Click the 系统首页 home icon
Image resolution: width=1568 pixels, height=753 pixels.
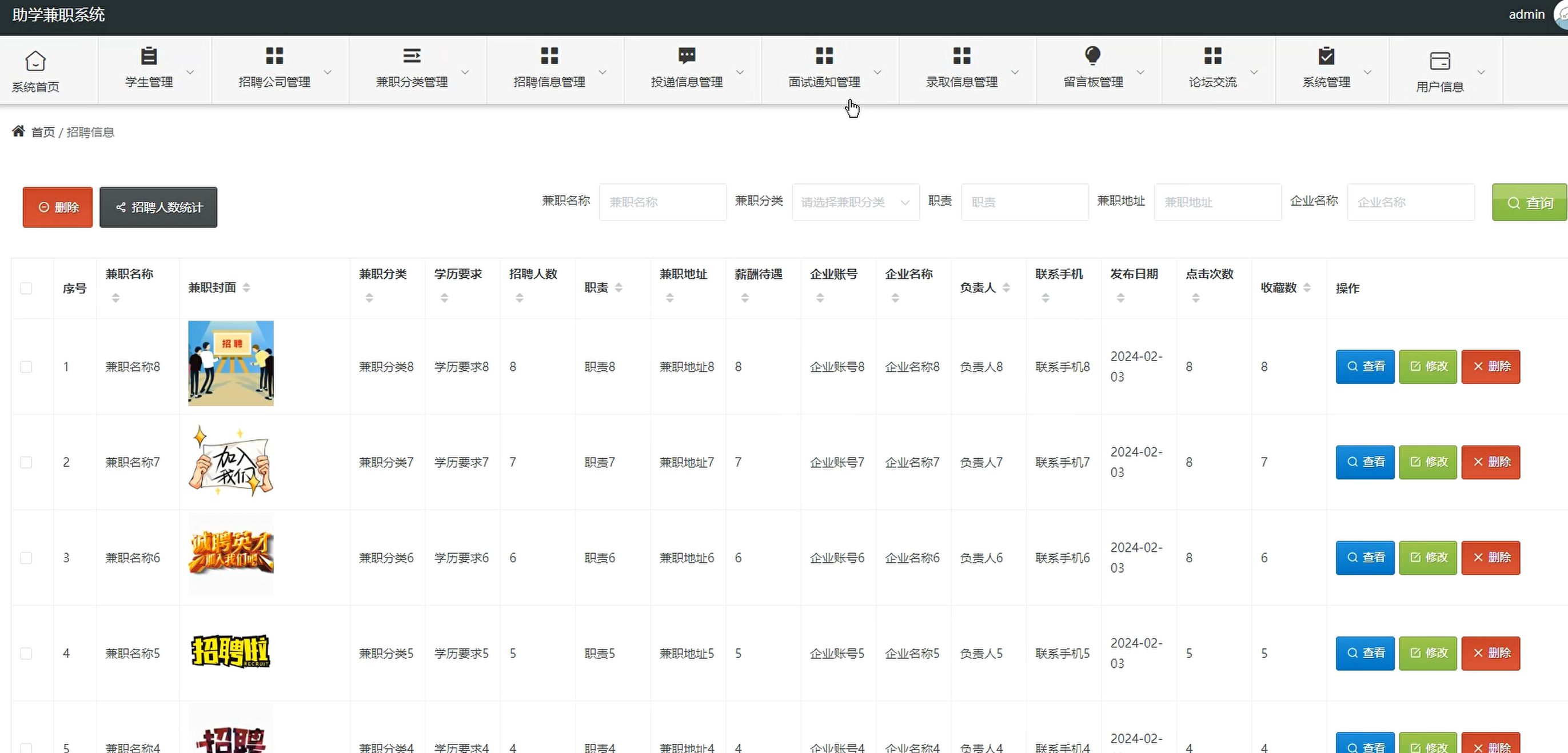[35, 61]
